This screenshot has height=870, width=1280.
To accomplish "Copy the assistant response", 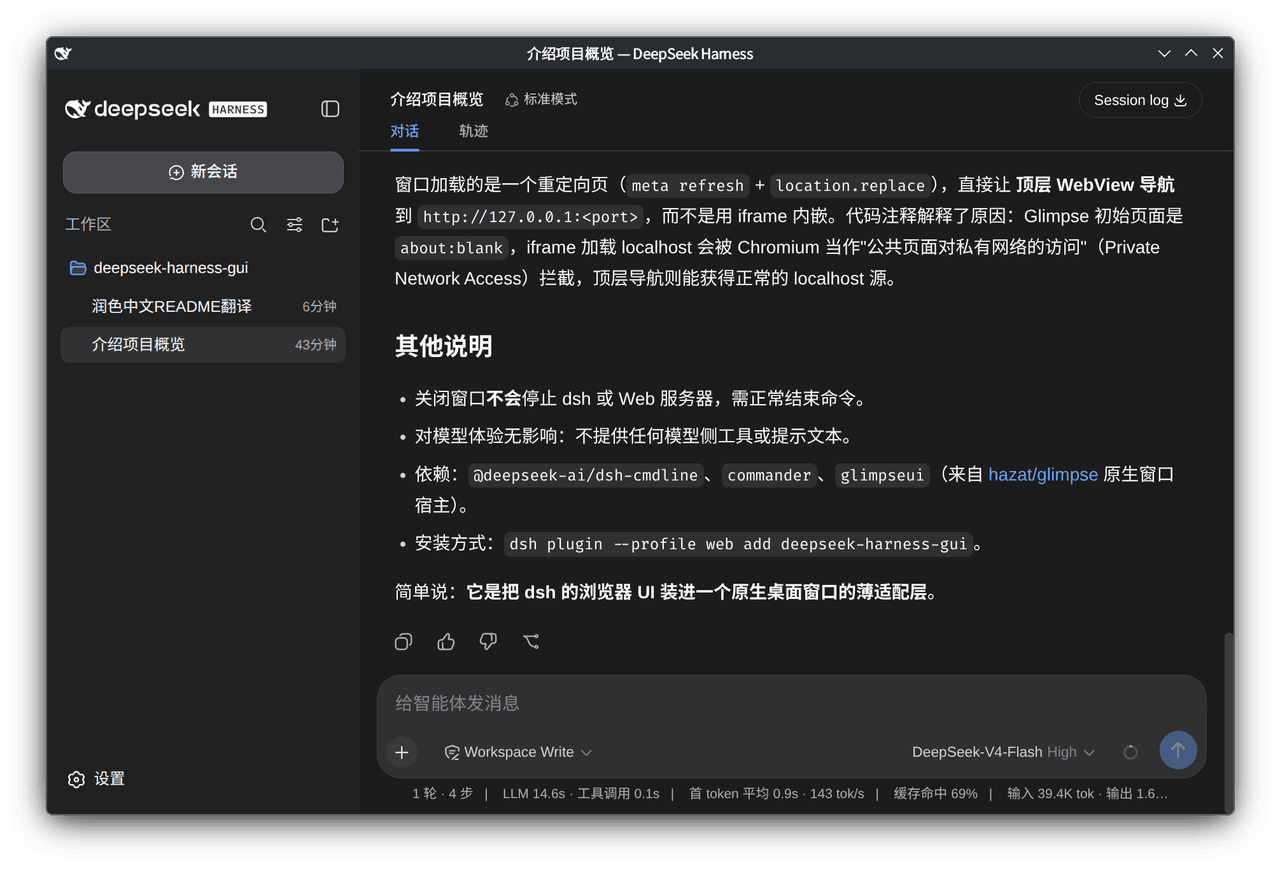I will coord(404,642).
